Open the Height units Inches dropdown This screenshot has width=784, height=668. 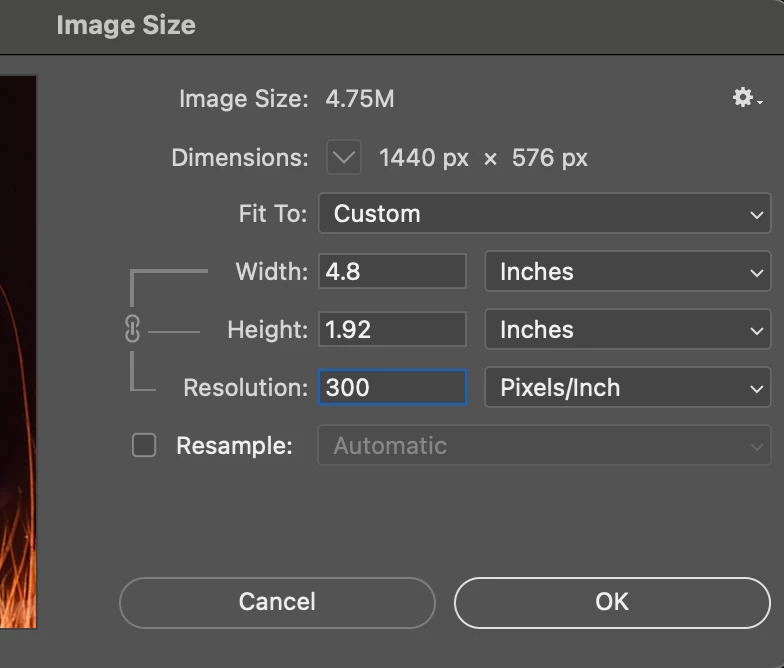point(627,330)
